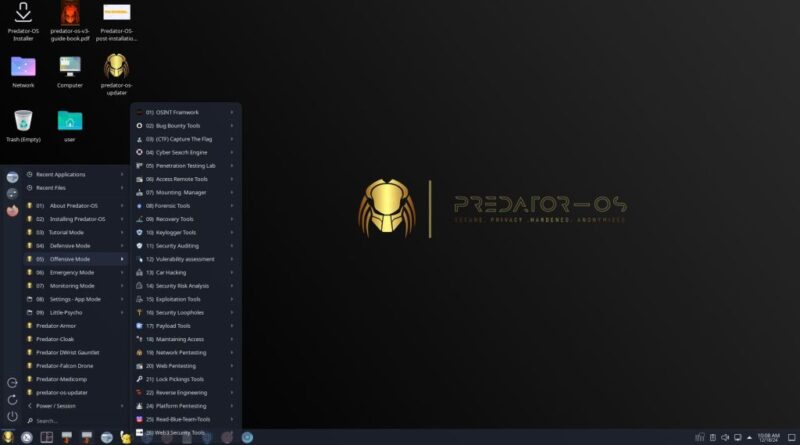This screenshot has width=800, height=445.
Task: Expand 18) Maintaining Access
Action: tap(186, 339)
